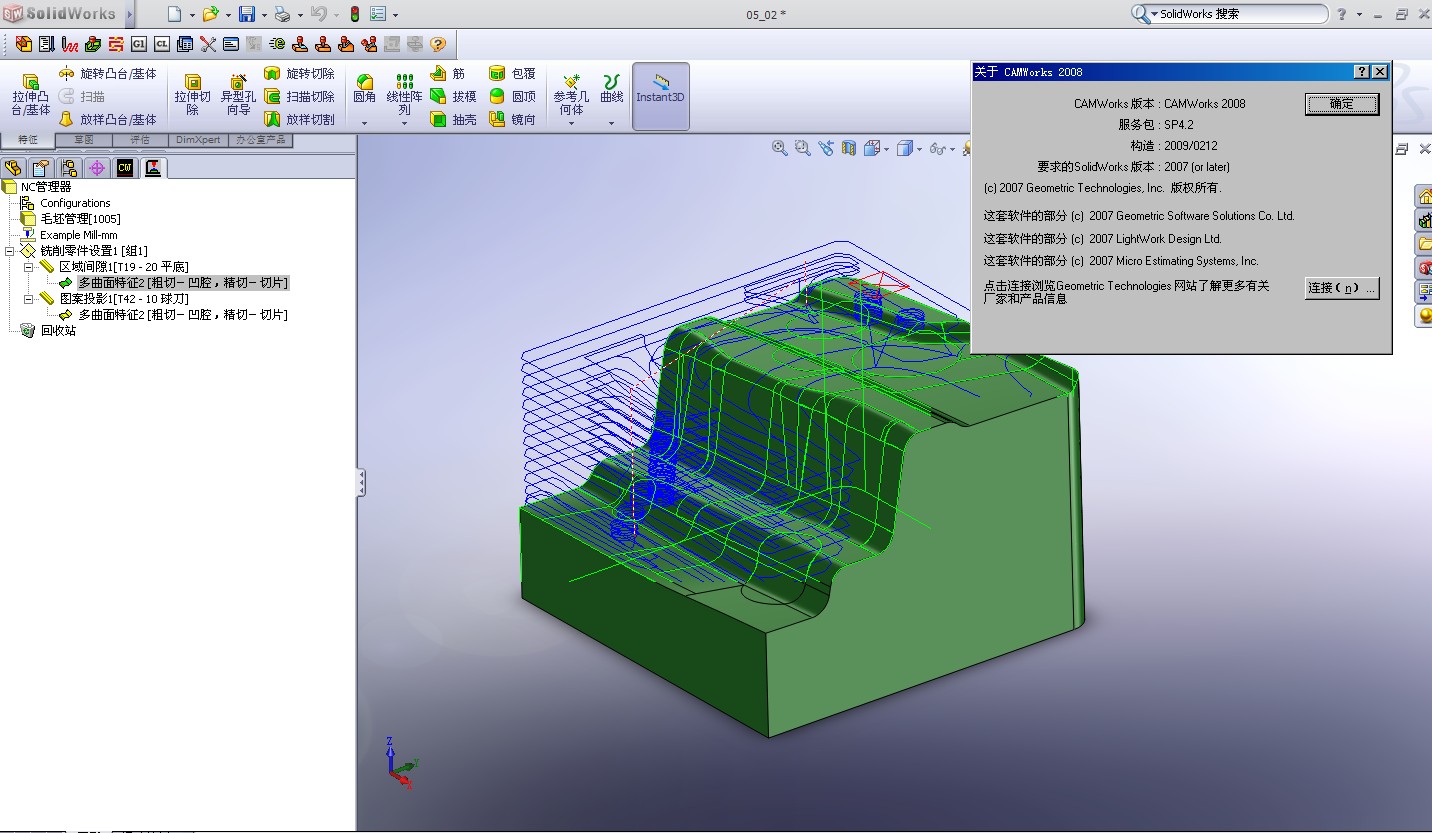Open the dropdown arrow under 曲线
The height and width of the screenshot is (833, 1432).
click(611, 124)
